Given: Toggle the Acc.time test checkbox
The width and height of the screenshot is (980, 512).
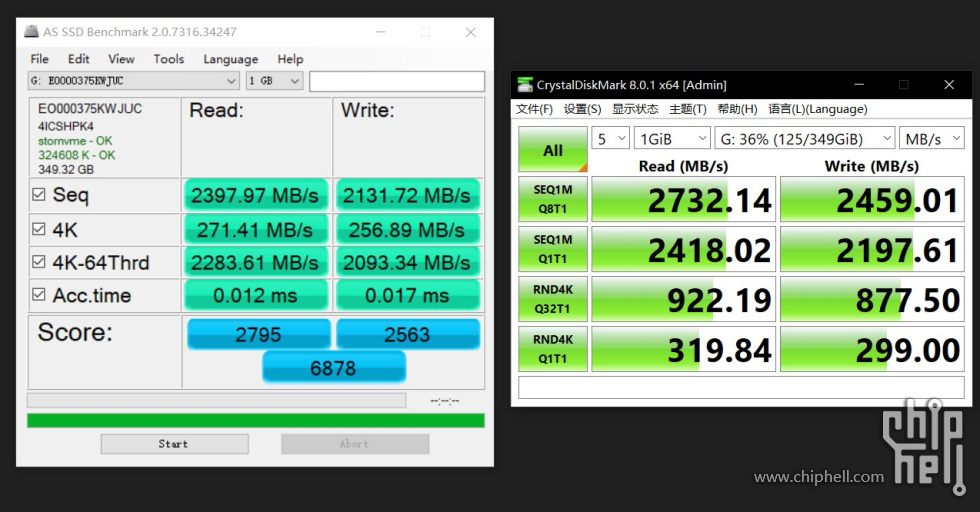Looking at the screenshot, I should coord(39,294).
